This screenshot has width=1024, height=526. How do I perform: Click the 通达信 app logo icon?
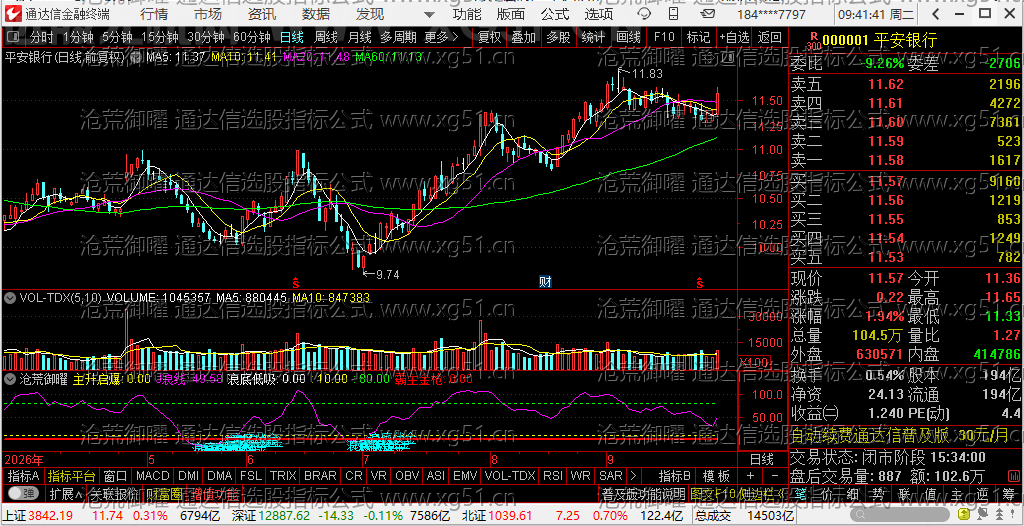(12, 14)
